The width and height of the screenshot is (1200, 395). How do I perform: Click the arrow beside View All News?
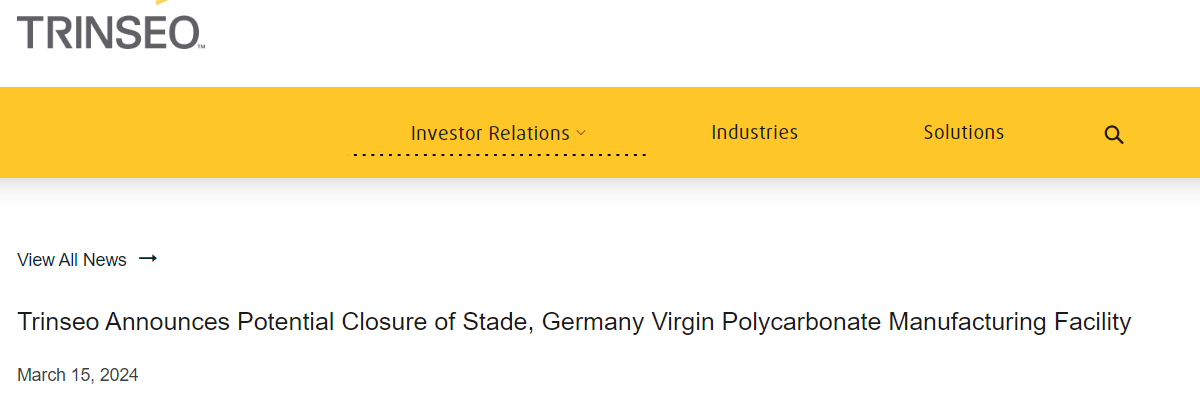148,259
